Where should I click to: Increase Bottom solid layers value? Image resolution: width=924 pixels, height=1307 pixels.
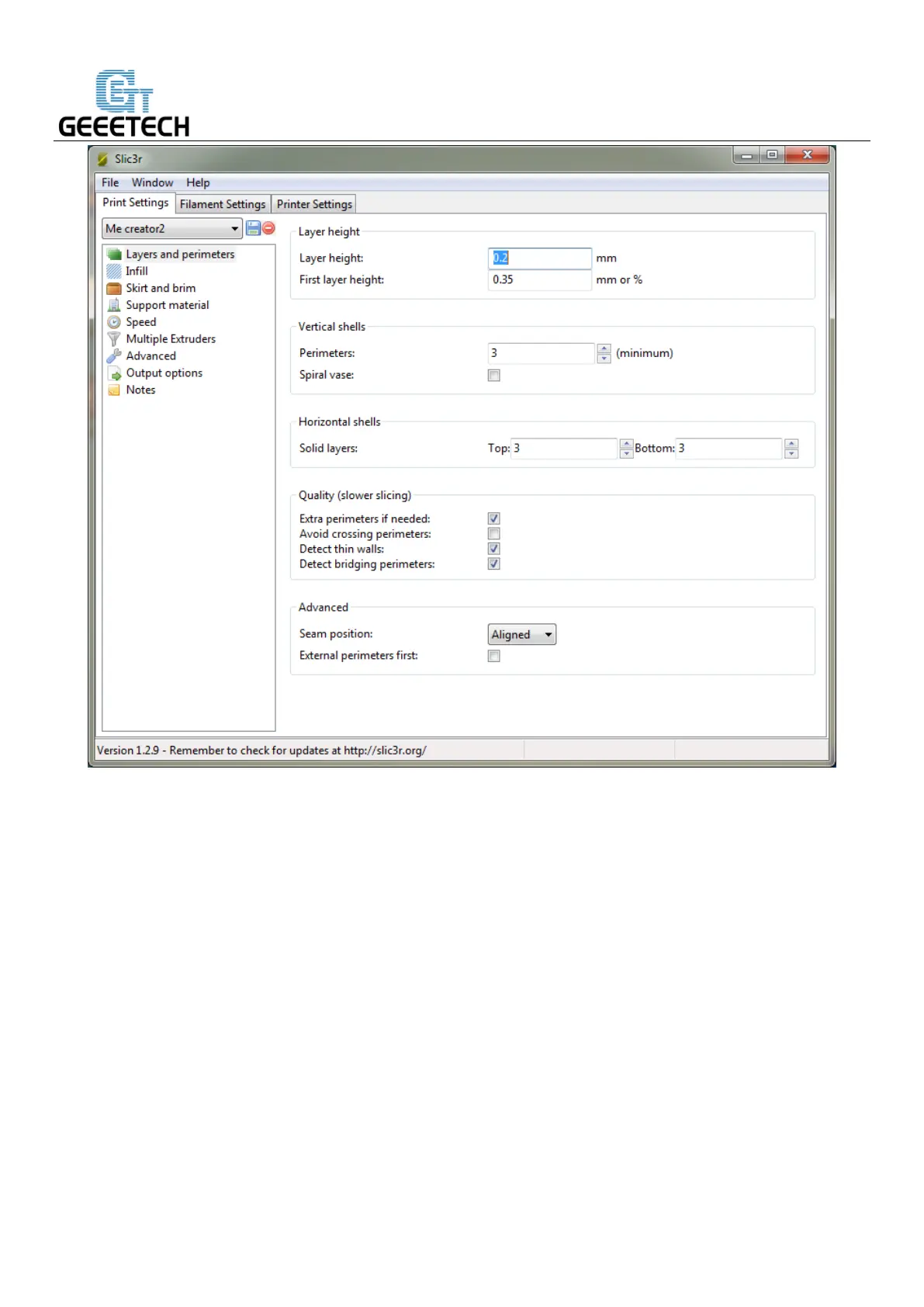coord(791,444)
